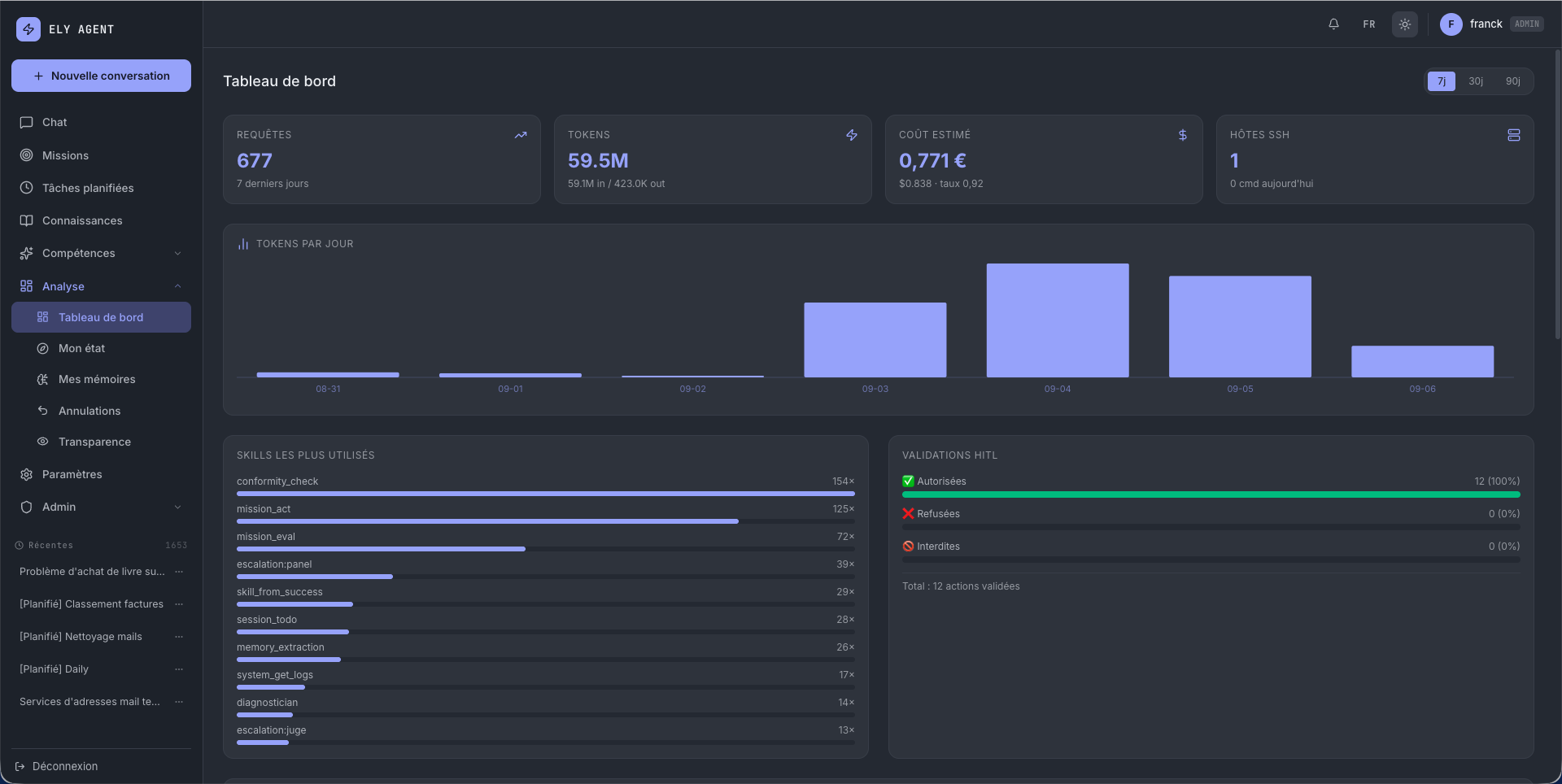Open the Problème d'achat de livre conversation
1562x784 pixels.
pyautogui.click(x=92, y=572)
